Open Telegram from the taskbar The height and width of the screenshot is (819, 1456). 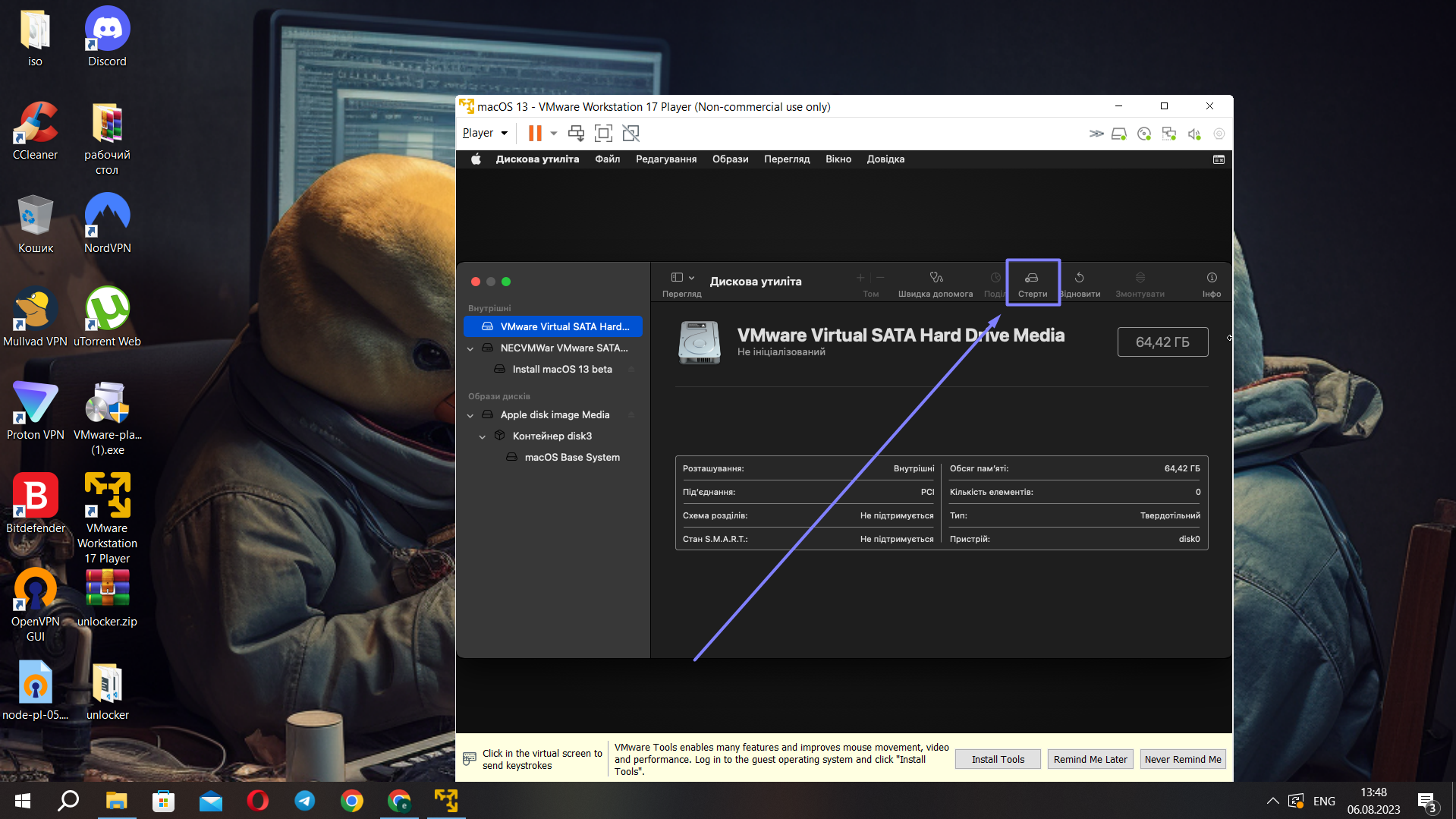click(304, 801)
